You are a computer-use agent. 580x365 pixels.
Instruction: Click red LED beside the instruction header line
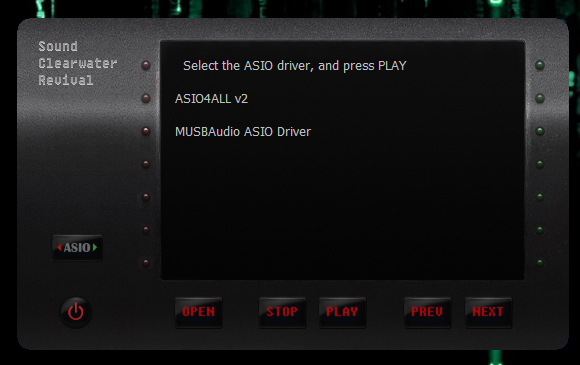146,65
